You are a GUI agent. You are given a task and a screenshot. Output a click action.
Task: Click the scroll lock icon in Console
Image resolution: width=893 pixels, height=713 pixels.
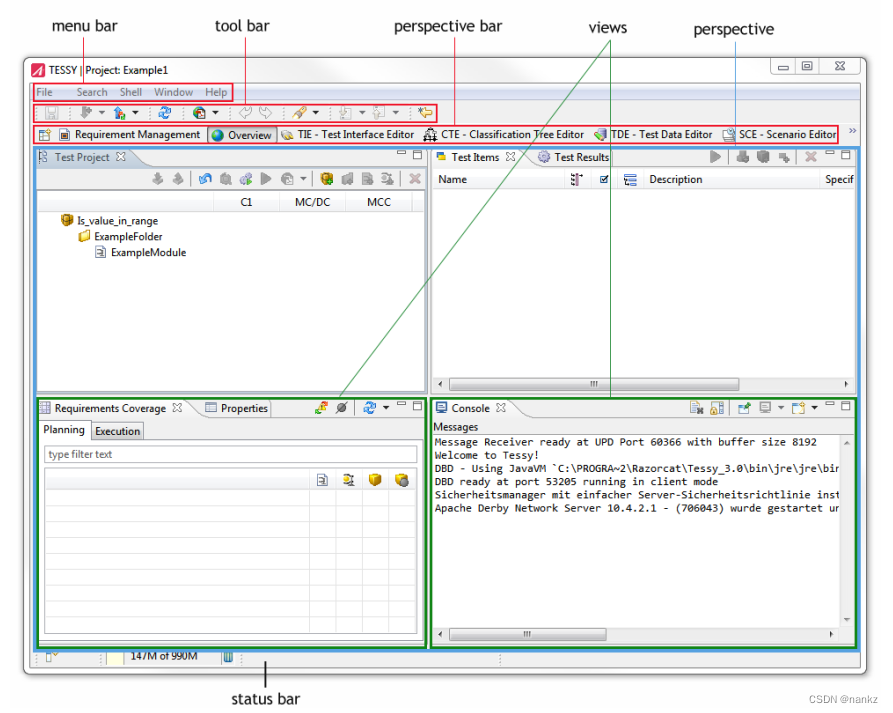coord(717,408)
